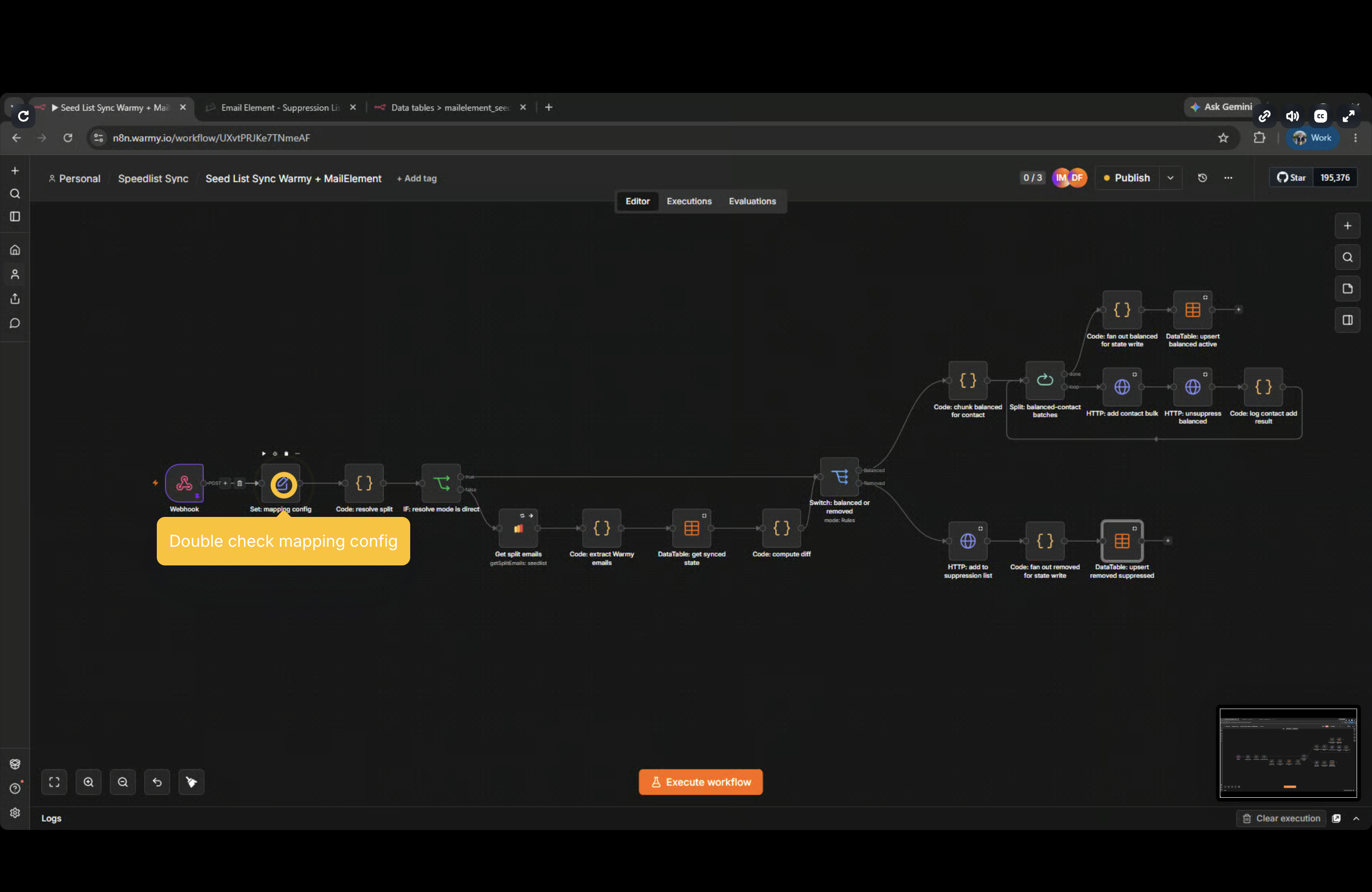
Task: Select the Code: compute diff node
Action: (781, 528)
